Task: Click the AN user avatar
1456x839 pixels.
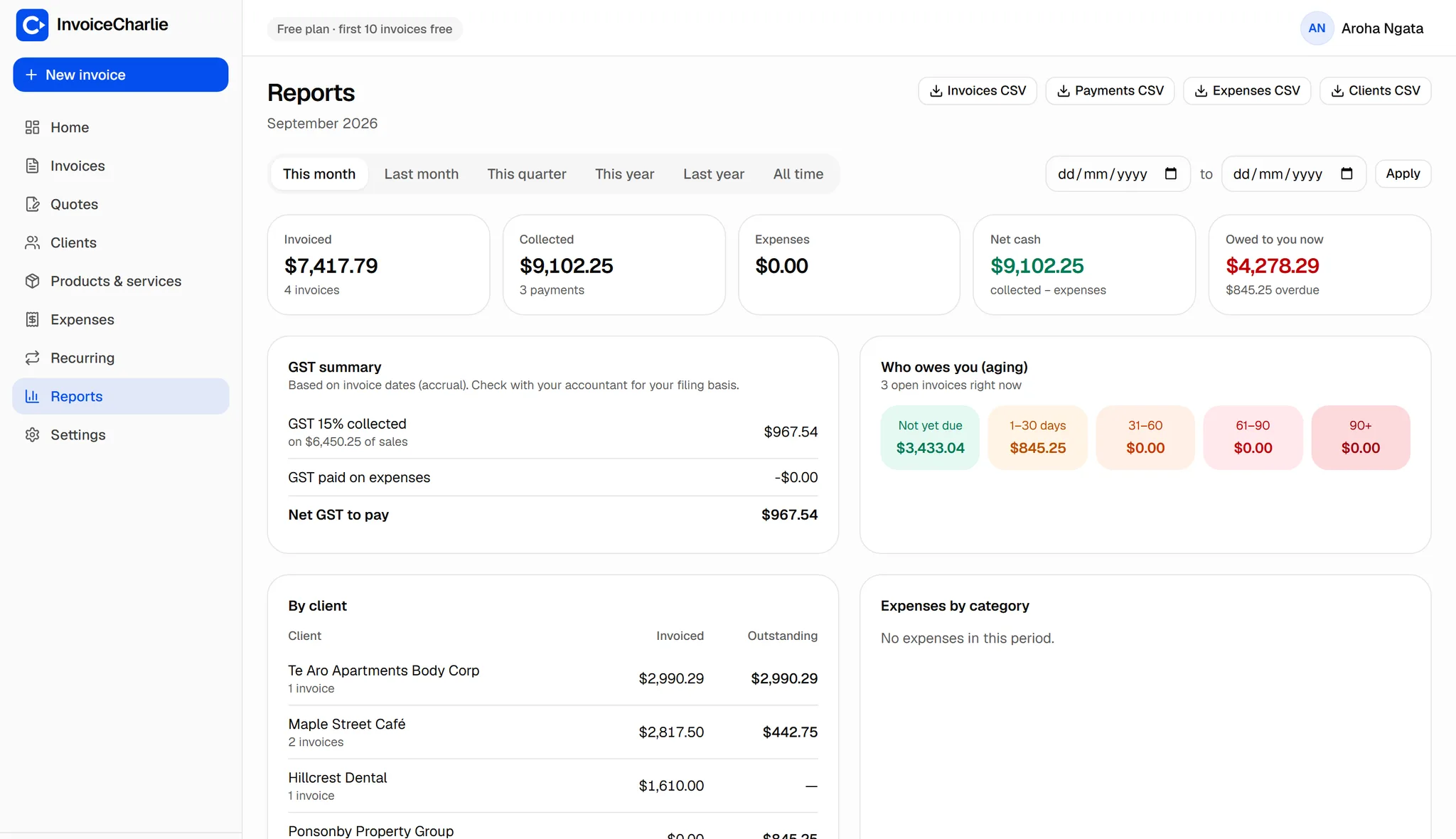Action: (1317, 28)
